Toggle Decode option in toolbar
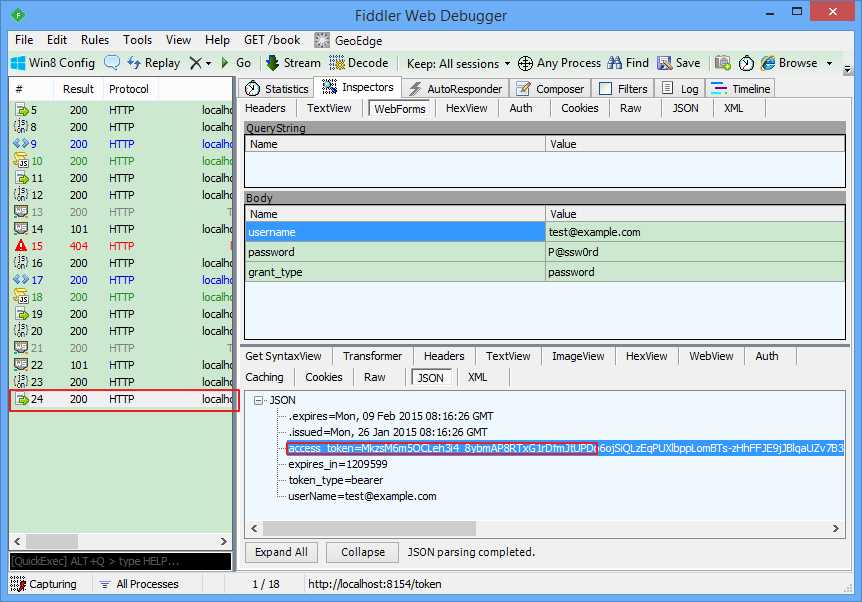The width and height of the screenshot is (862, 602). click(358, 63)
